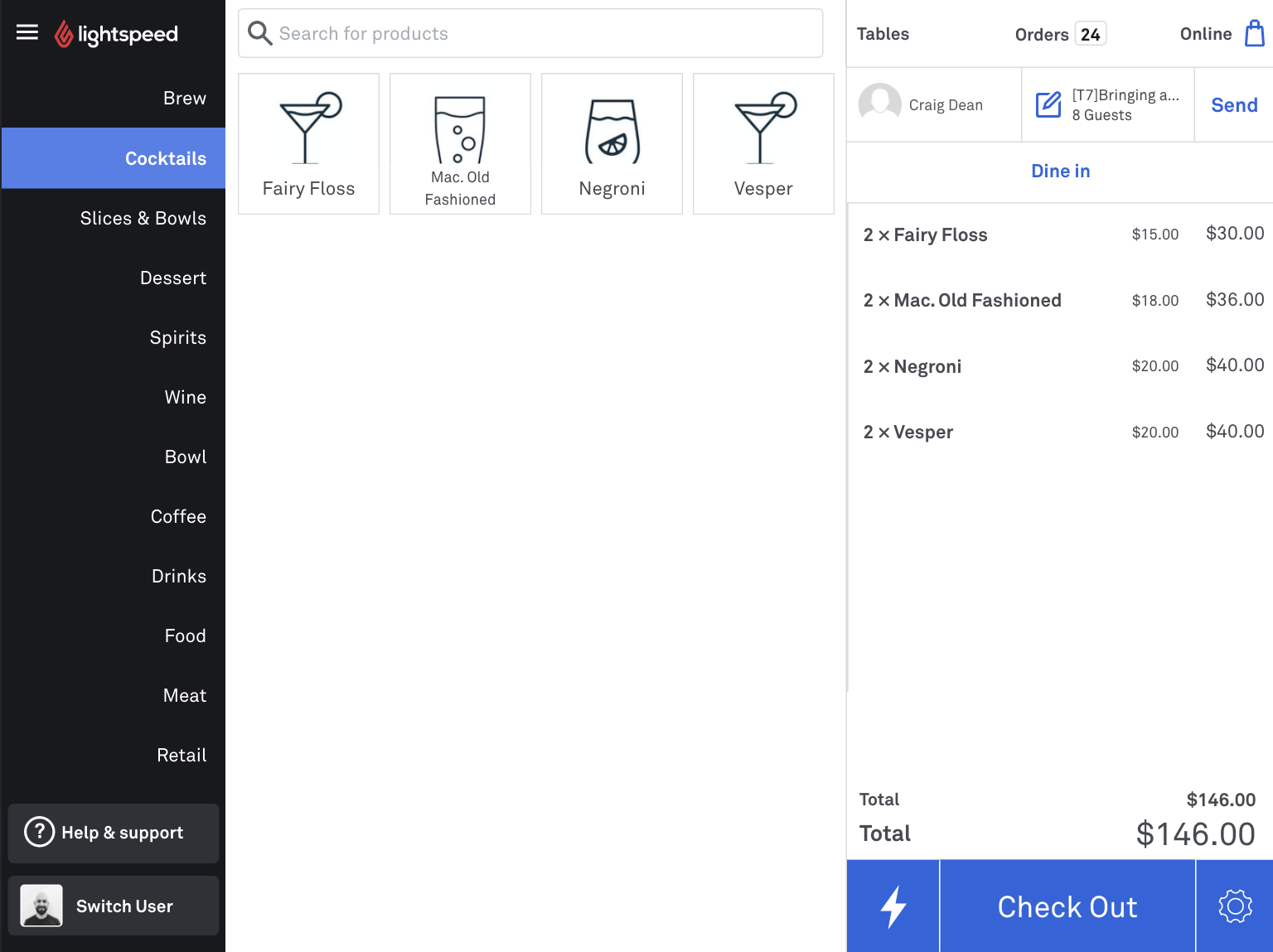Viewport: 1273px width, 952px height.
Task: Open order settings gear icon
Action: [1235, 906]
